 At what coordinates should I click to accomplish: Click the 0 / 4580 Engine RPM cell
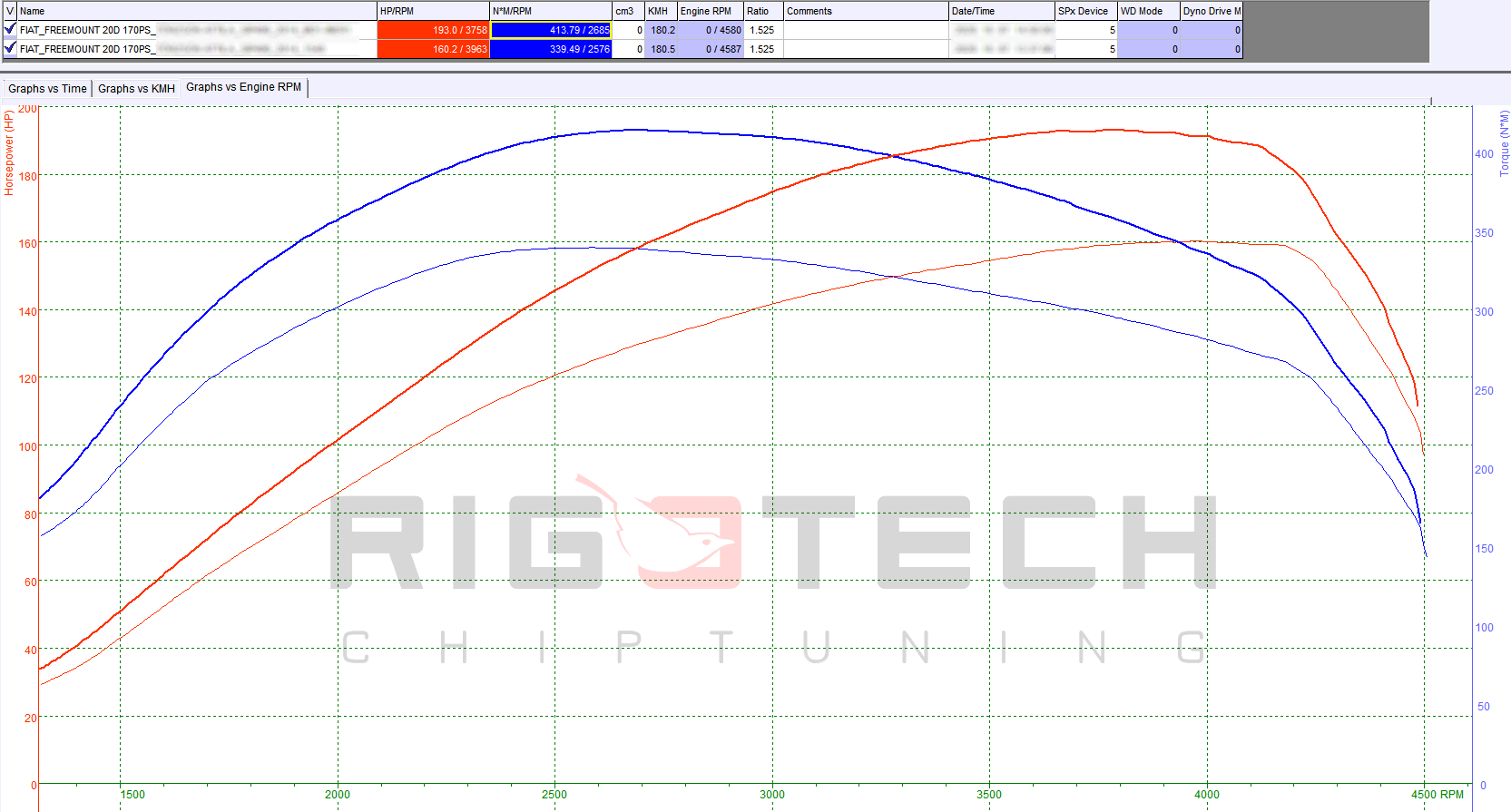click(711, 30)
